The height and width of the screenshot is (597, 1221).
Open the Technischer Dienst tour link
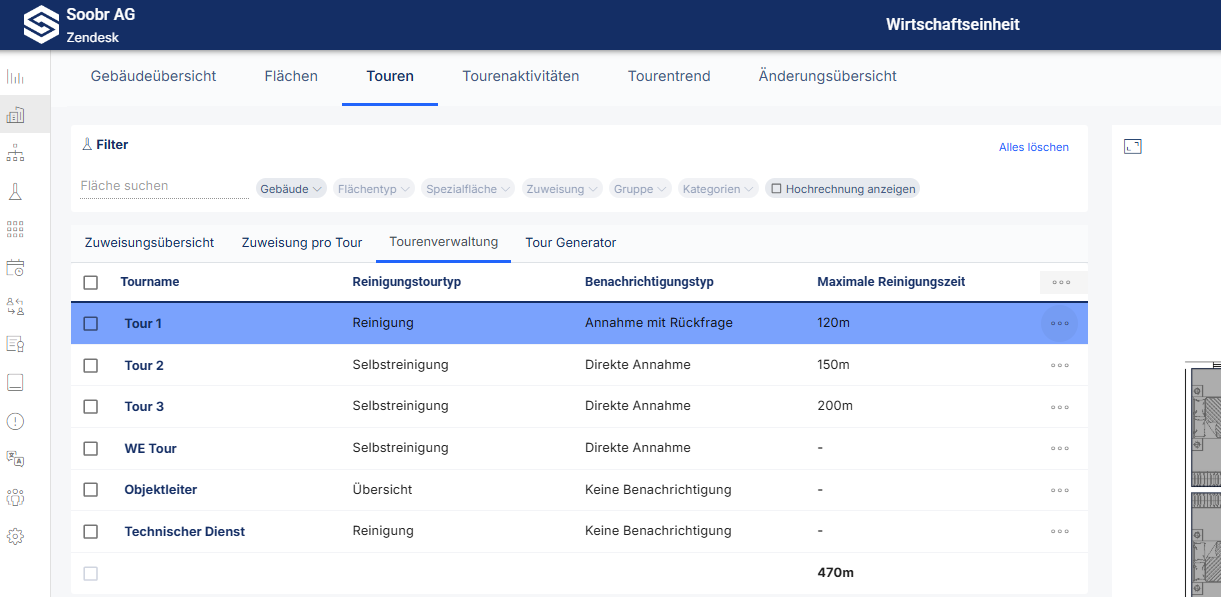click(x=184, y=532)
